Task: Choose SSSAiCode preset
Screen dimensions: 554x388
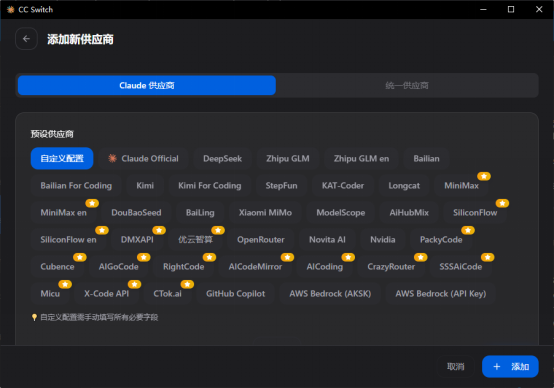Action: coord(461,266)
